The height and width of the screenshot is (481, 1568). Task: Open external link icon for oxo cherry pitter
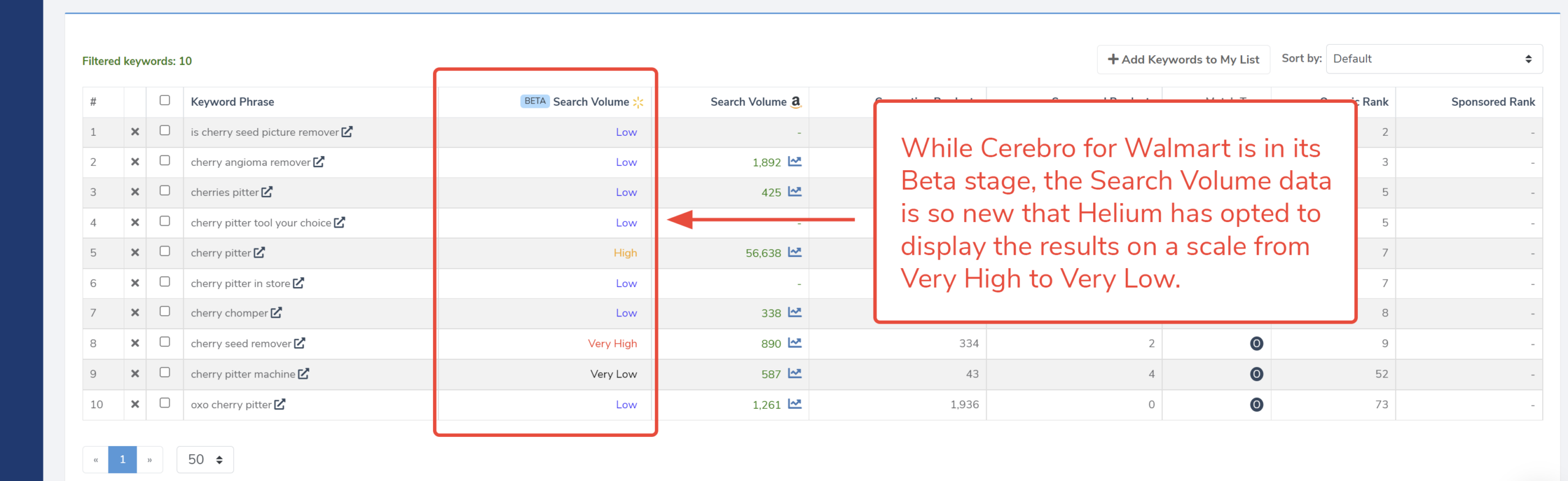pos(279,405)
